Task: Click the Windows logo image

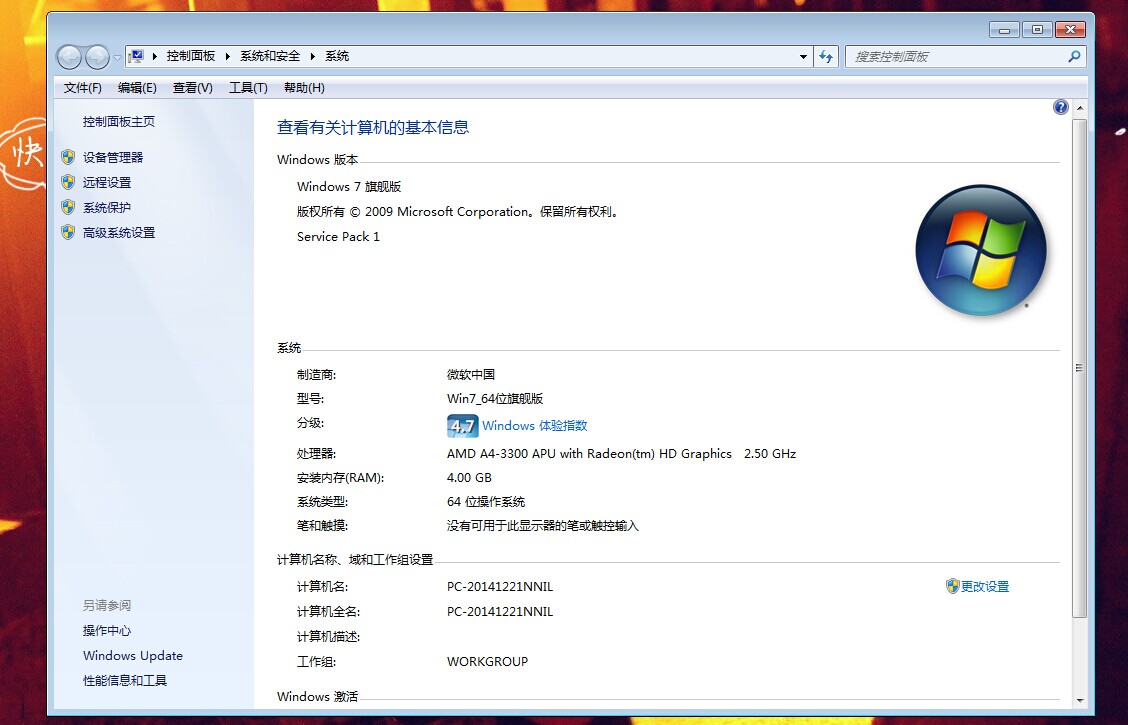Action: coord(981,250)
